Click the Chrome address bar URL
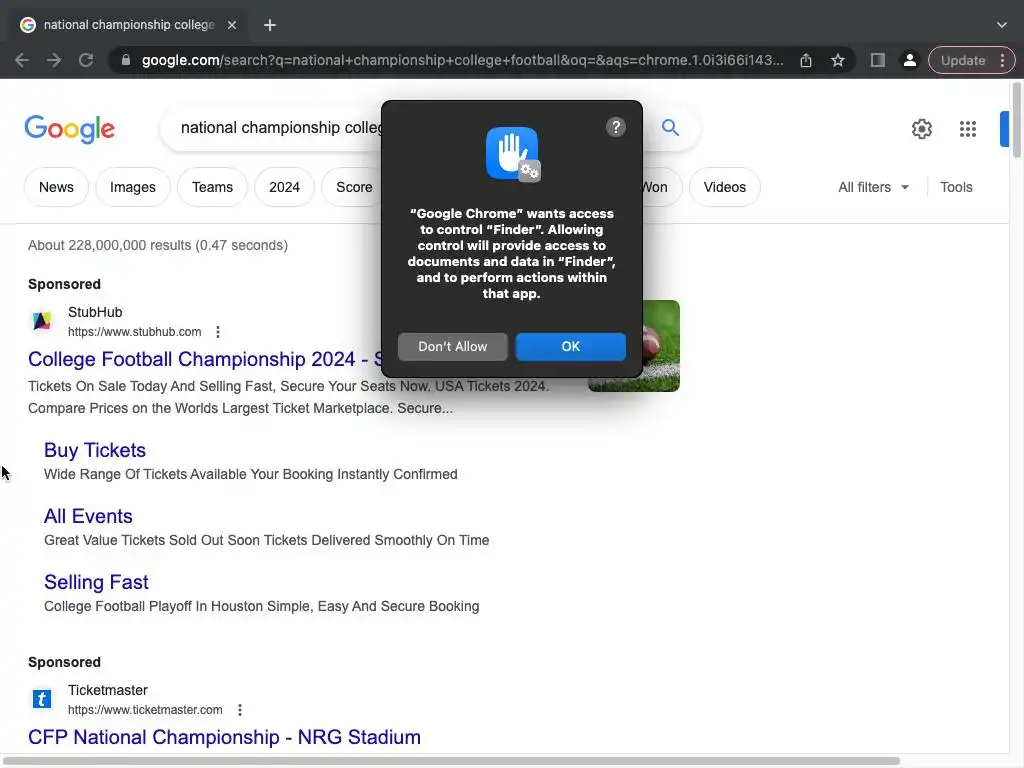Image resolution: width=1024 pixels, height=768 pixels. point(462,61)
